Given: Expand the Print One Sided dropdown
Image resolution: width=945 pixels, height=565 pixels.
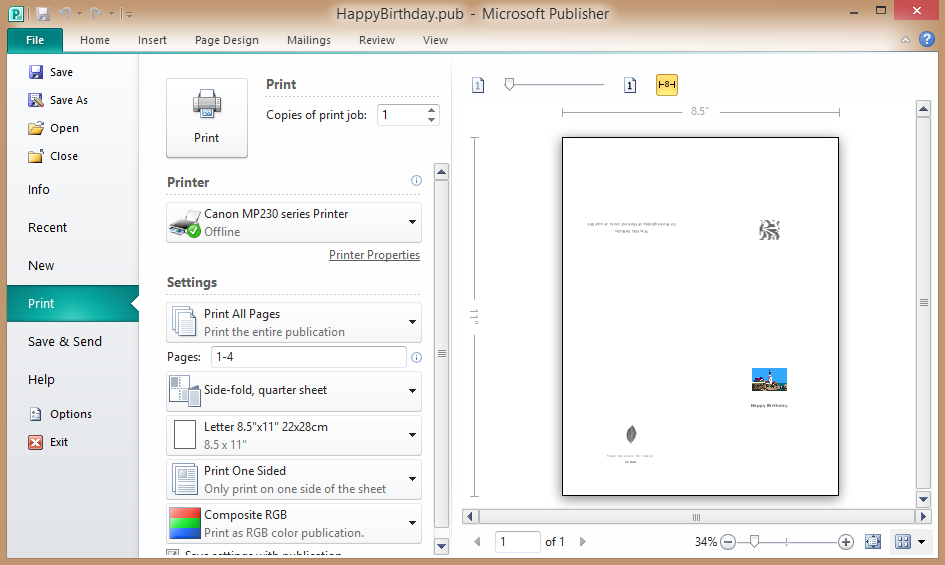Looking at the screenshot, I should point(294,479).
